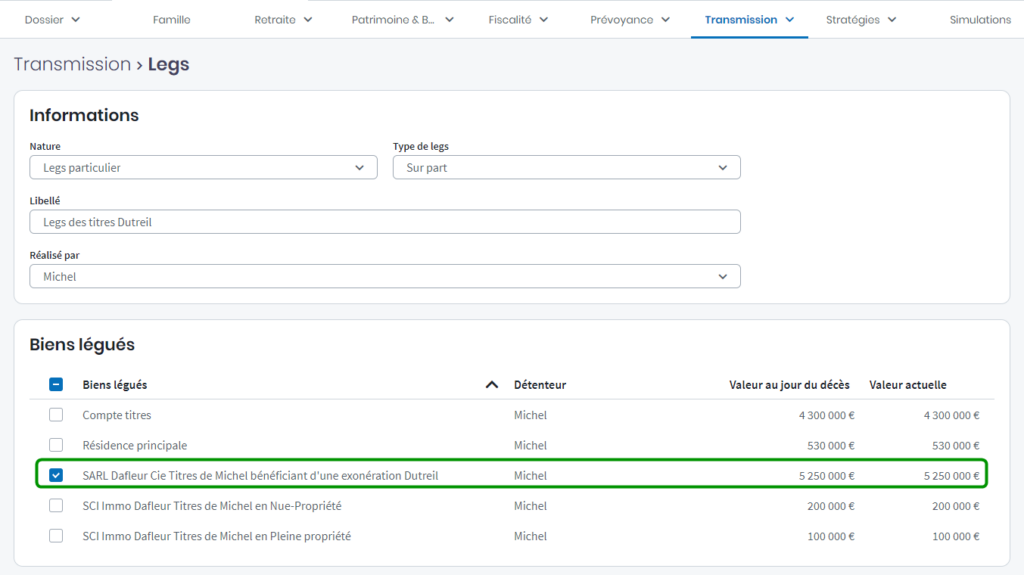Click the Libellé text field
This screenshot has width=1024, height=575.
385,222
